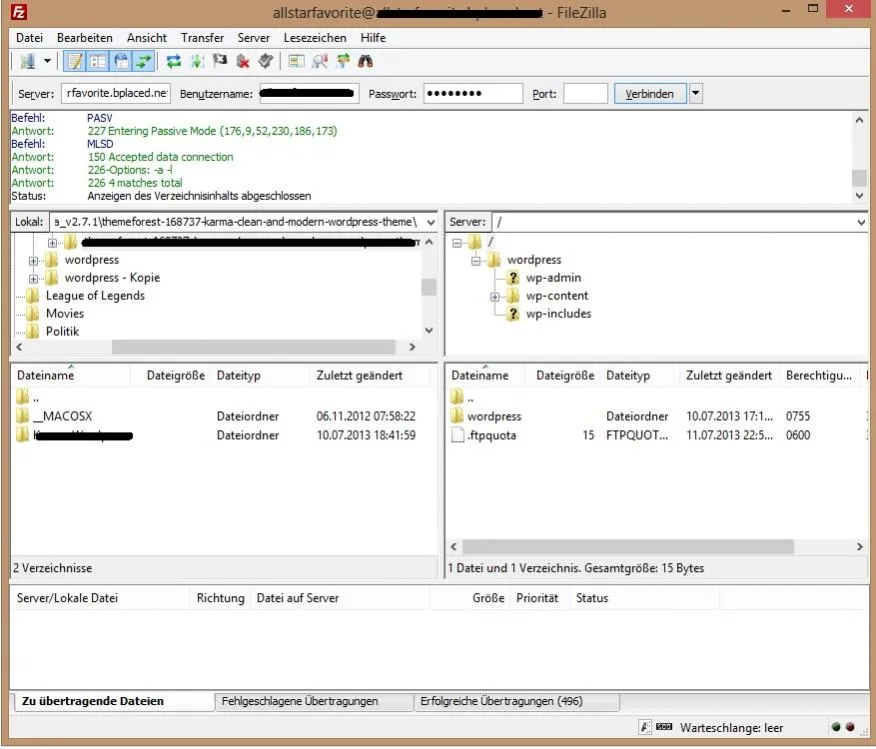Screen dimensions: 876x749
Task: Click the process queue green arrows icon
Action: [197, 61]
